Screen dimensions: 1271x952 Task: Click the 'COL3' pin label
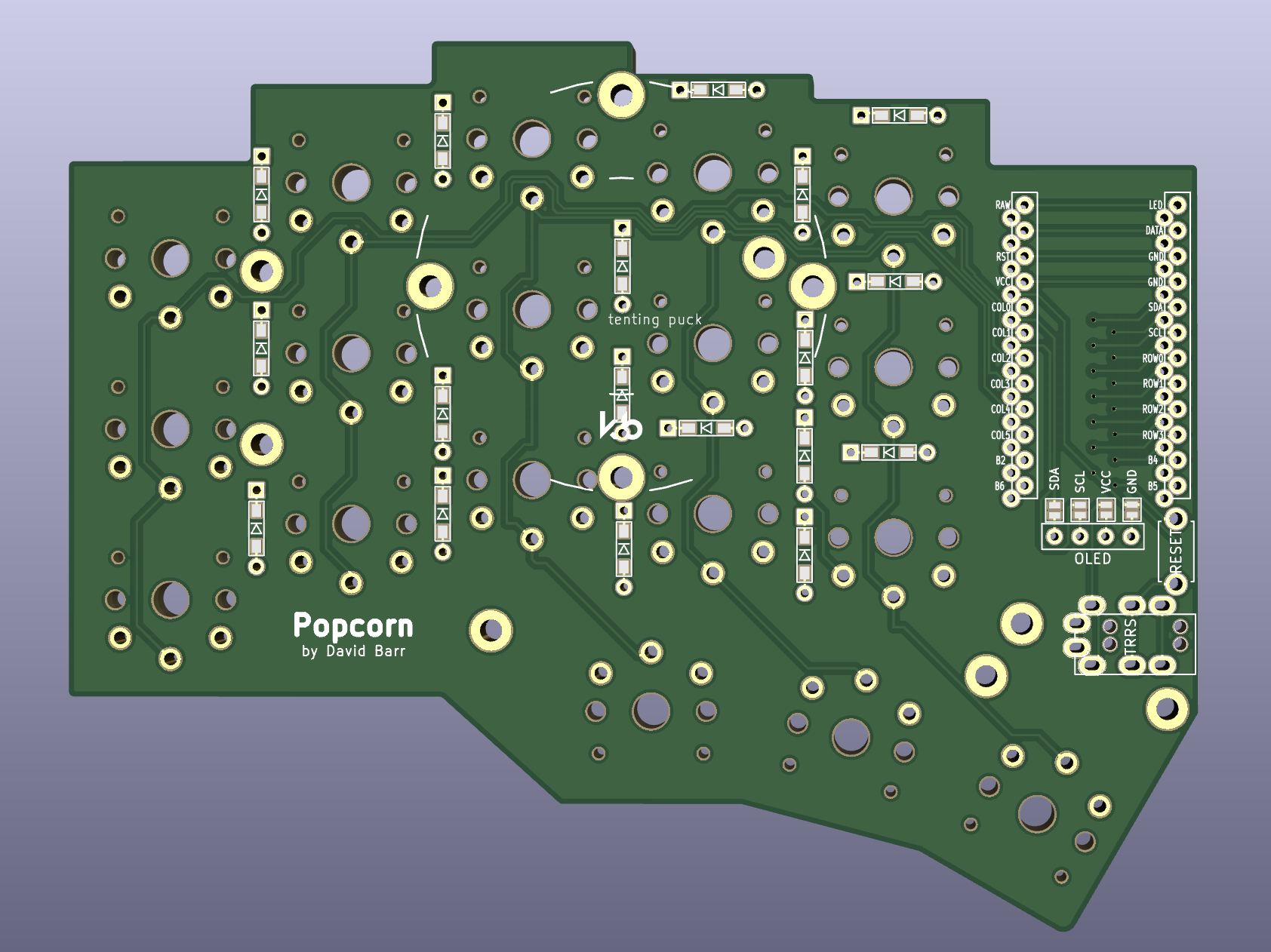click(x=1001, y=384)
